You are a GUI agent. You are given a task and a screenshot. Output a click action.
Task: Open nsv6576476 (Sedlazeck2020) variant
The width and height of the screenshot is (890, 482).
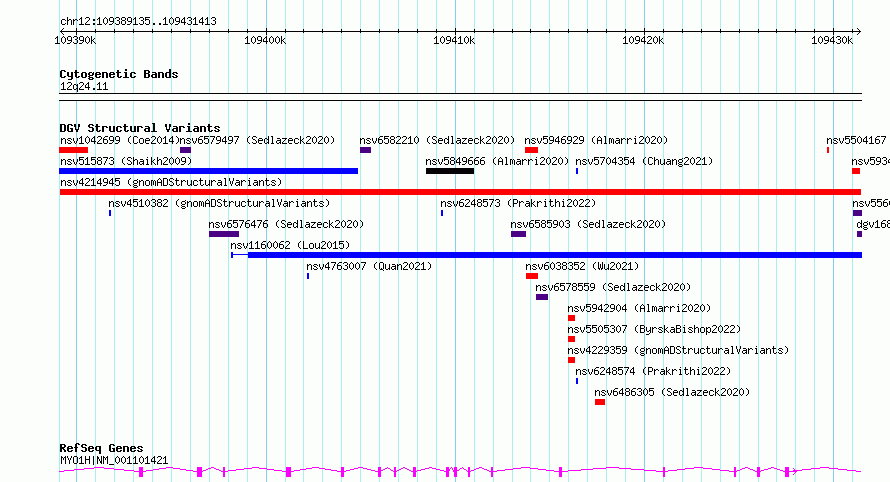[x=286, y=224]
